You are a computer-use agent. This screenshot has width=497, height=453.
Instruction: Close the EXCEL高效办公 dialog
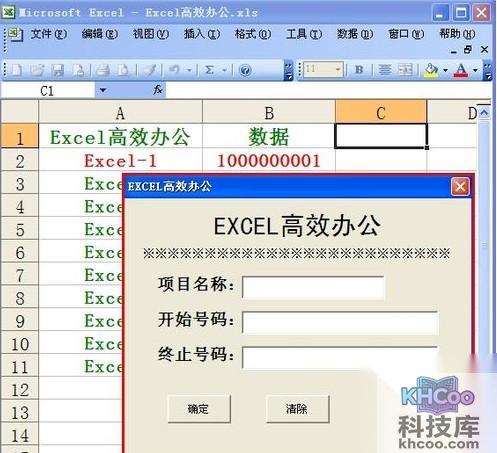[x=460, y=186]
